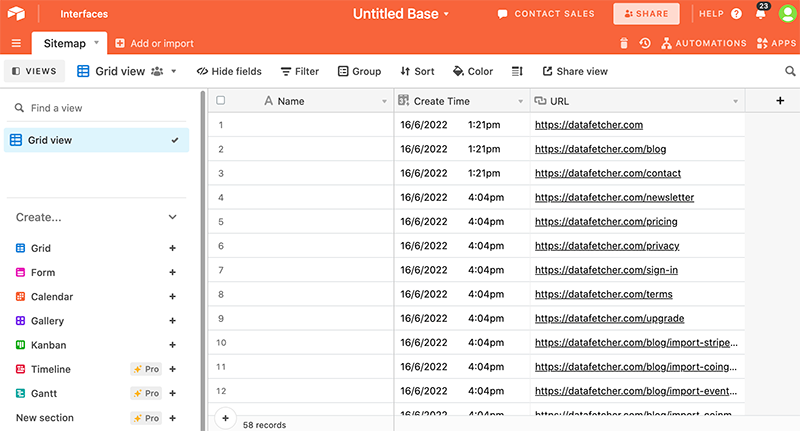Screen dimensions: 800x431
Task: Select Grid view in the sidebar
Action: point(96,140)
